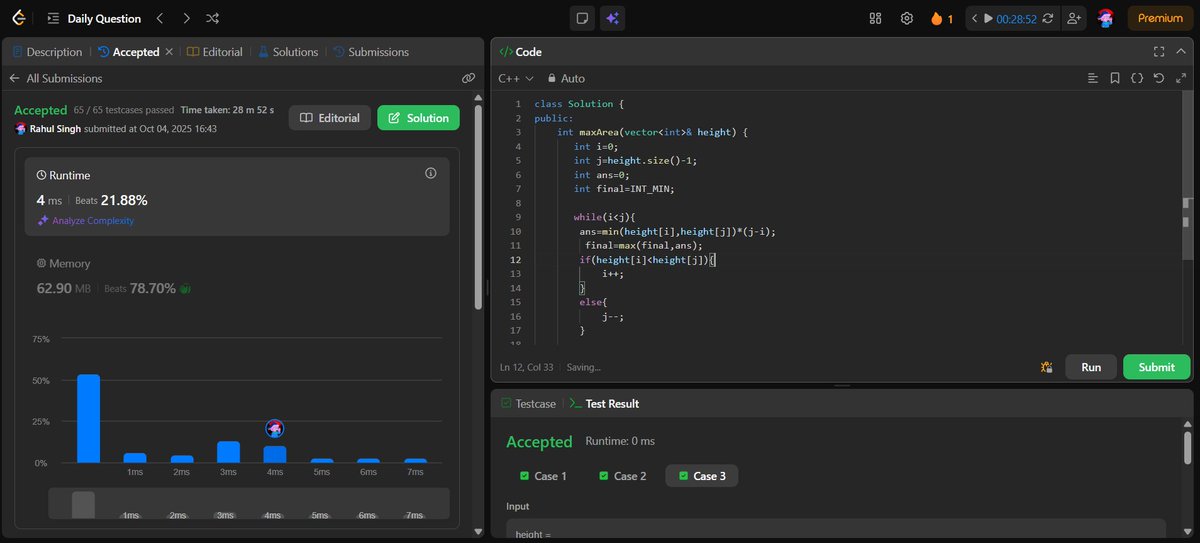The height and width of the screenshot is (543, 1200).
Task: Go to the next question arrow
Action: pyautogui.click(x=186, y=18)
